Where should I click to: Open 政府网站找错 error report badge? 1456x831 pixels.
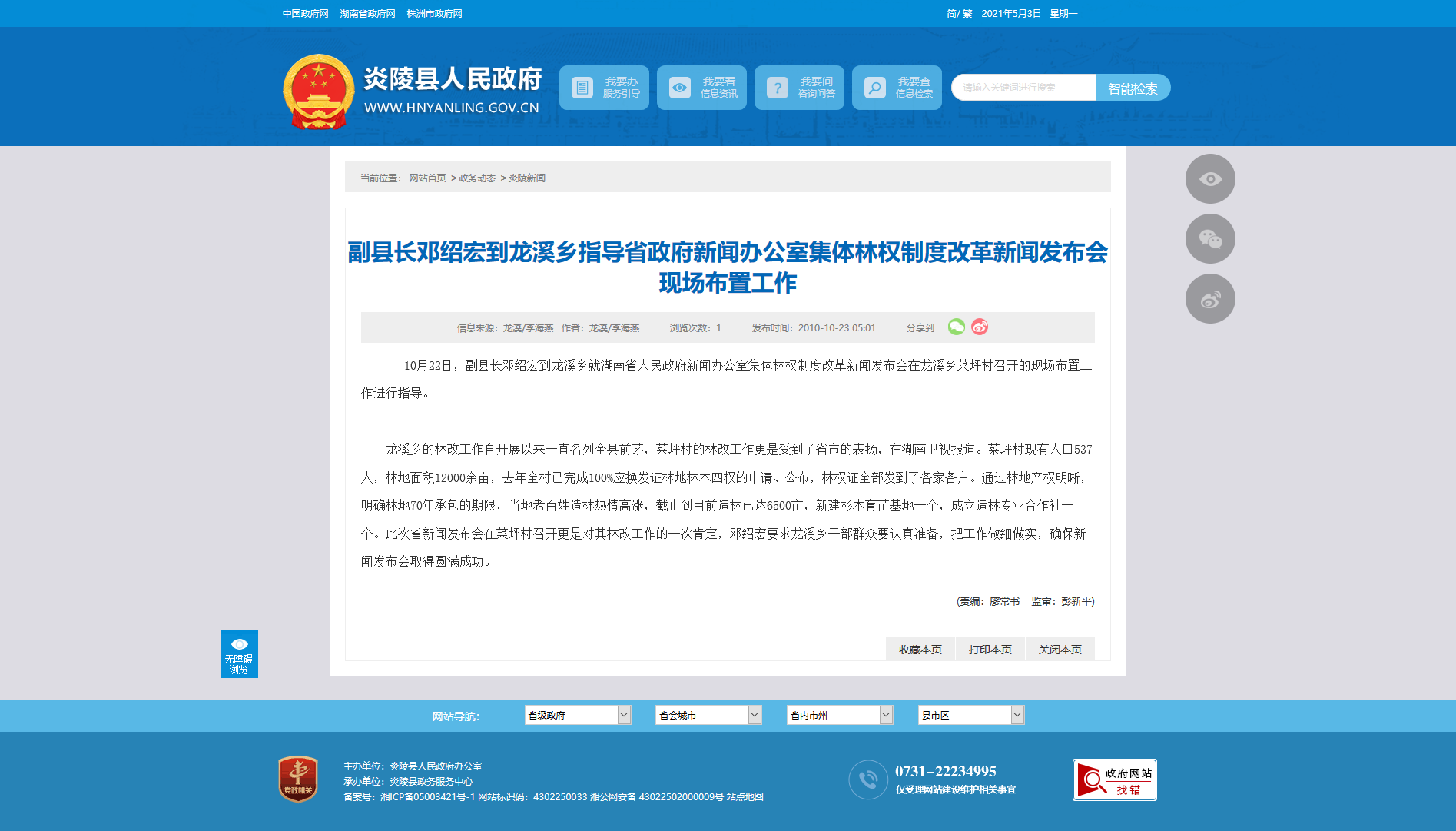point(1115,780)
